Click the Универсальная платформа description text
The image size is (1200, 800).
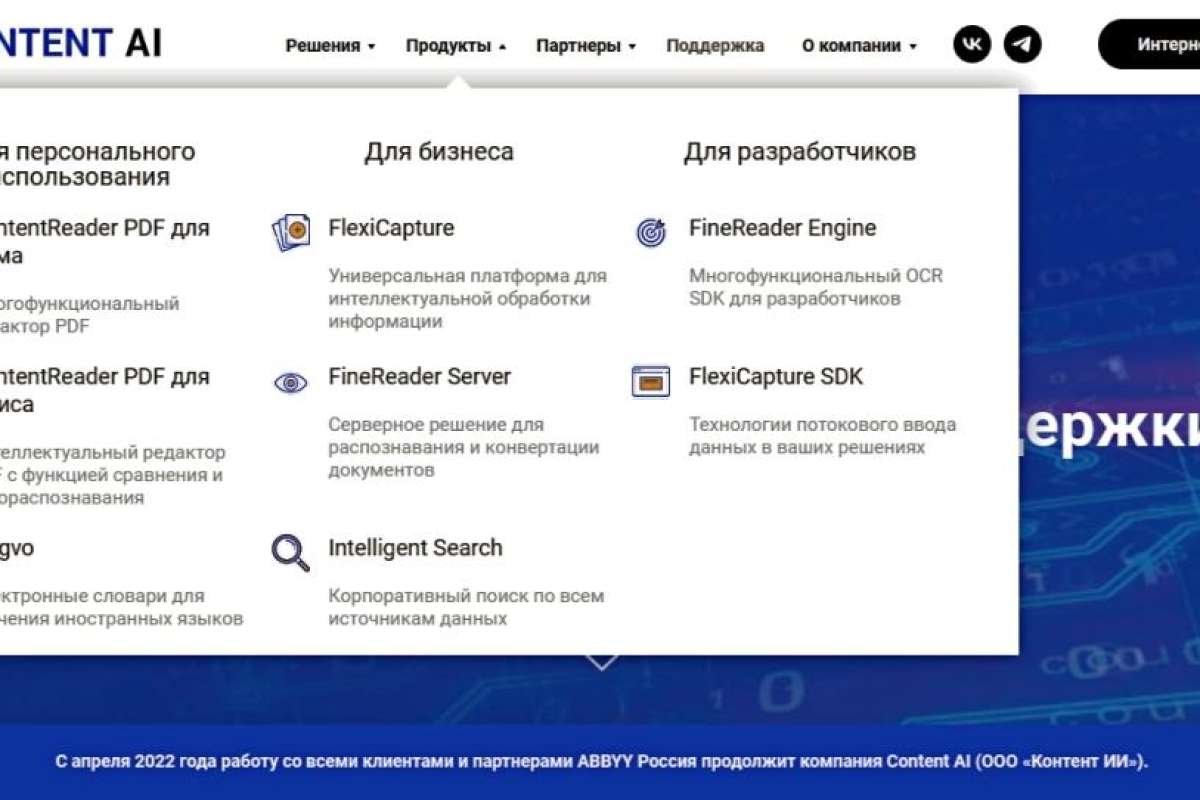[x=468, y=298]
